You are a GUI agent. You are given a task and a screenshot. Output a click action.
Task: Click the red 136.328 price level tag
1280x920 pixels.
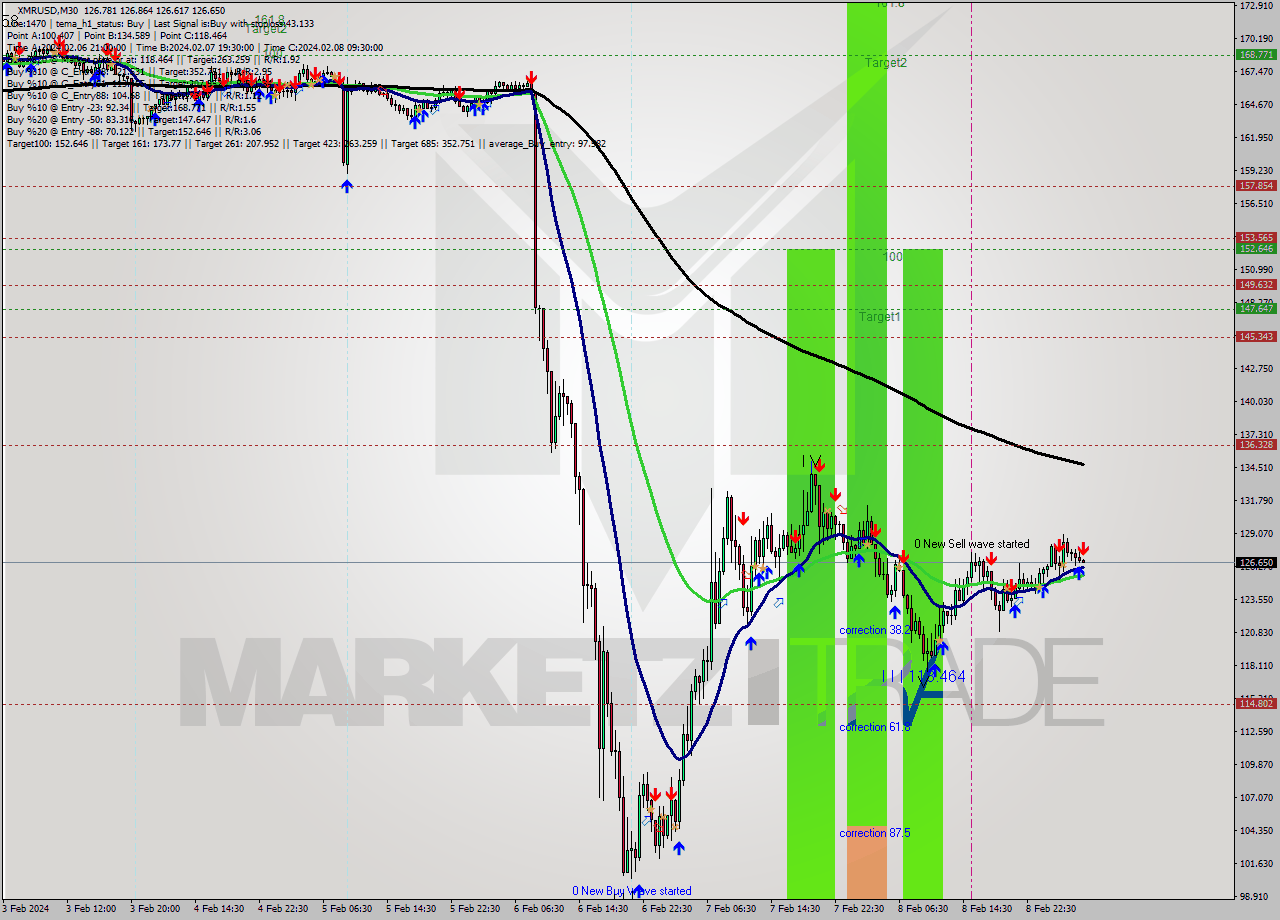tap(1256, 444)
